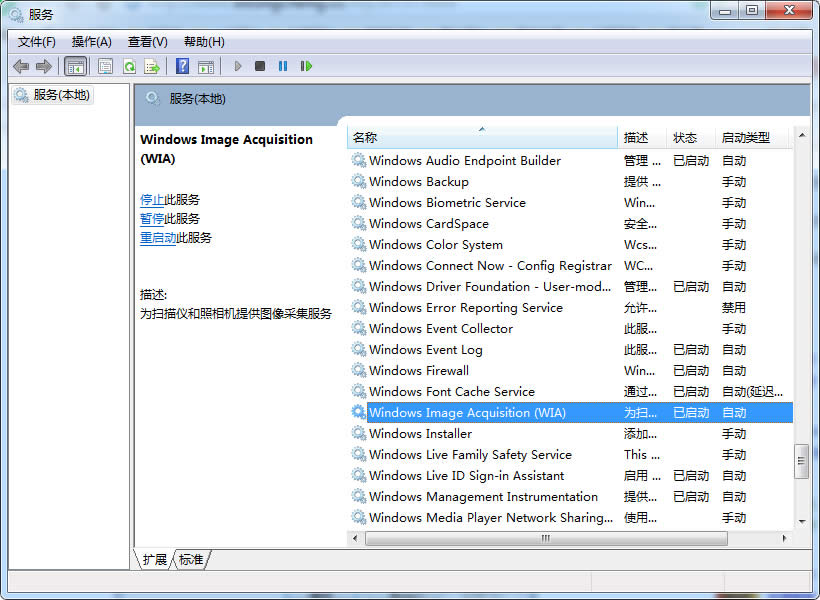Image resolution: width=820 pixels, height=600 pixels.
Task: Click the Restart Service toolbar icon
Action: [306, 66]
